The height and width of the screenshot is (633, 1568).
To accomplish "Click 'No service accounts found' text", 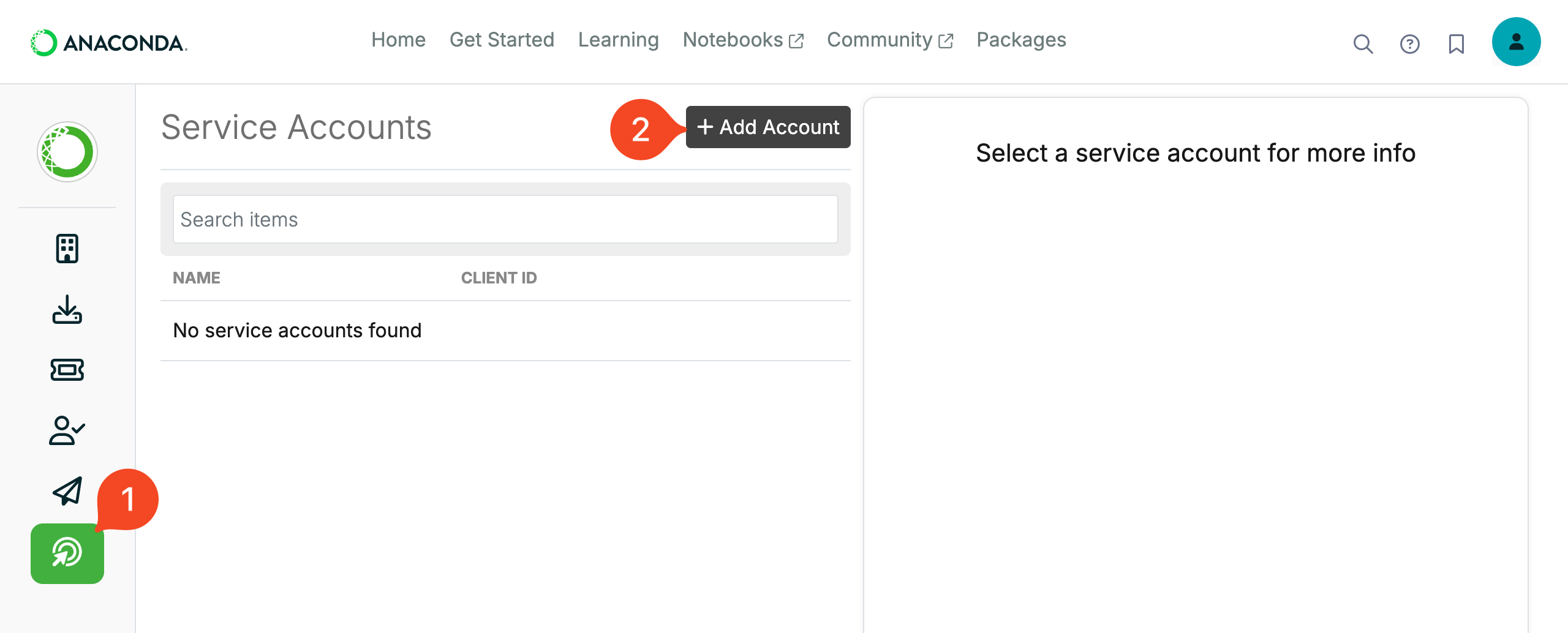I will pos(297,331).
